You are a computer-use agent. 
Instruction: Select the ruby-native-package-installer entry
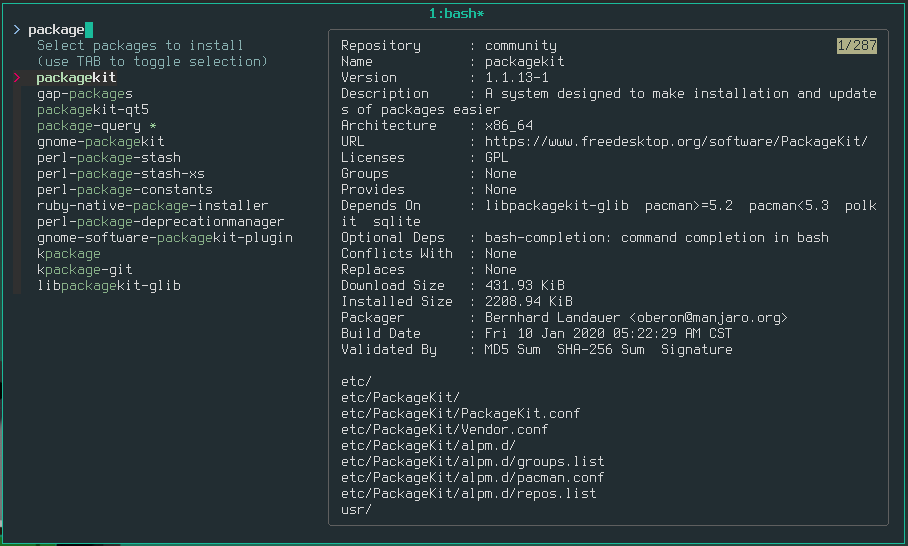152,206
